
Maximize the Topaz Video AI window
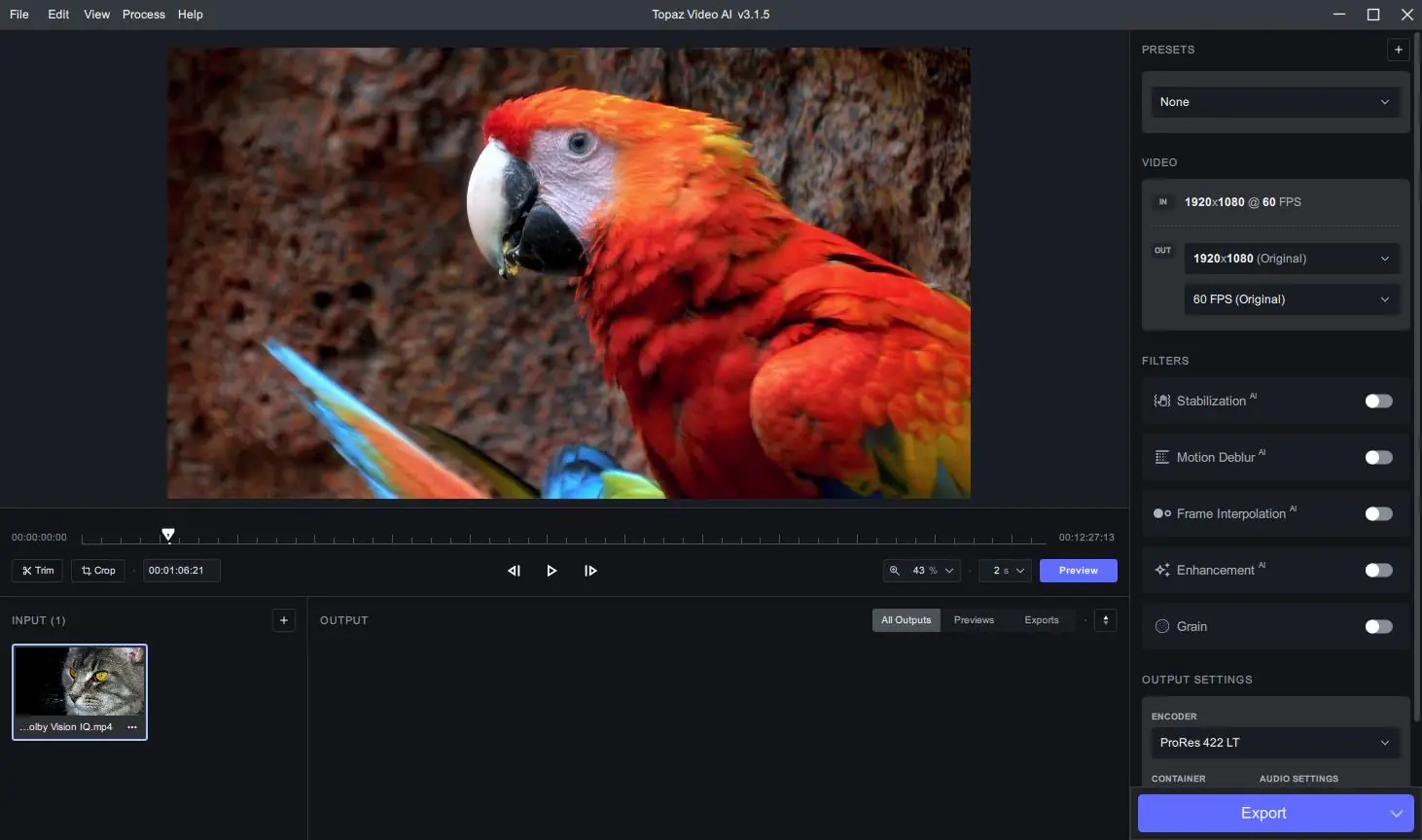click(x=1373, y=15)
